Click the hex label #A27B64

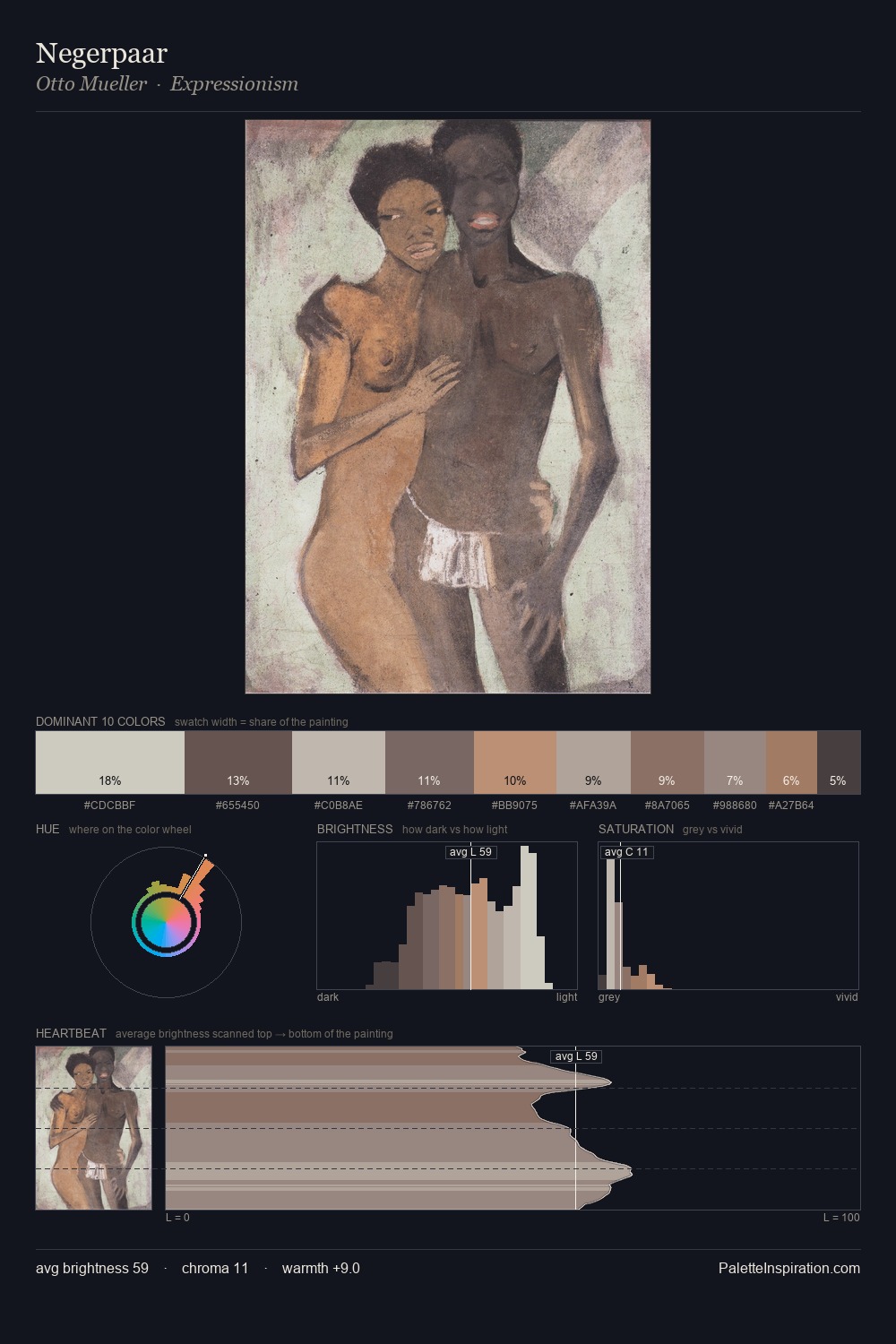pos(791,805)
